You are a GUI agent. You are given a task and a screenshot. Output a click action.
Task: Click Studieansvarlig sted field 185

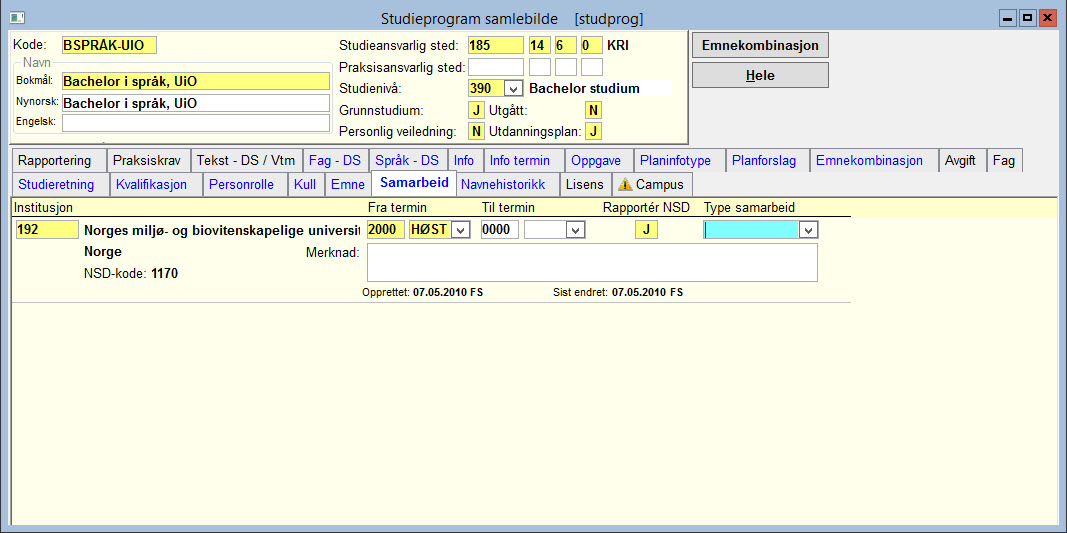(x=495, y=46)
